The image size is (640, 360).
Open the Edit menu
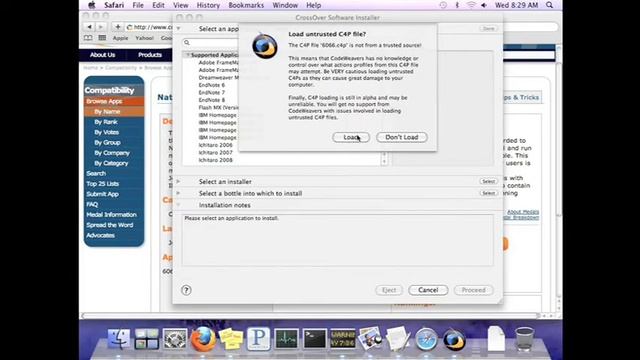pos(158,5)
